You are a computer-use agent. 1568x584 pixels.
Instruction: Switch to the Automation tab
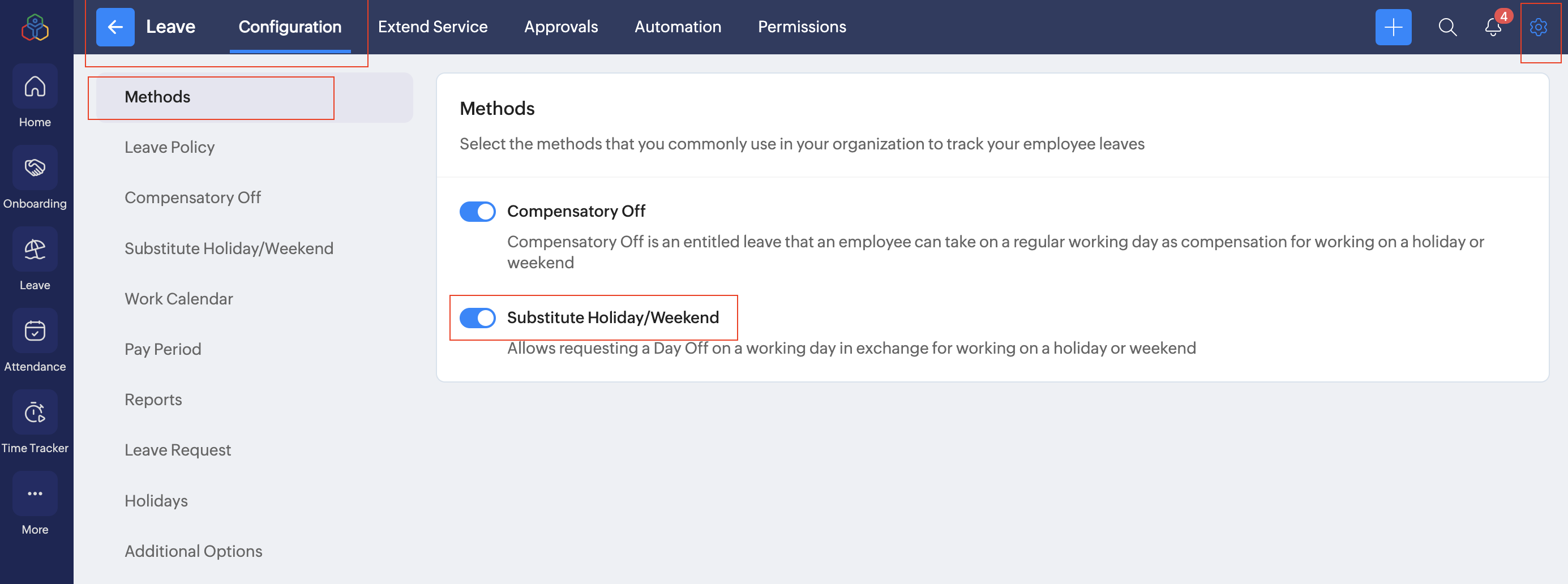tap(678, 27)
